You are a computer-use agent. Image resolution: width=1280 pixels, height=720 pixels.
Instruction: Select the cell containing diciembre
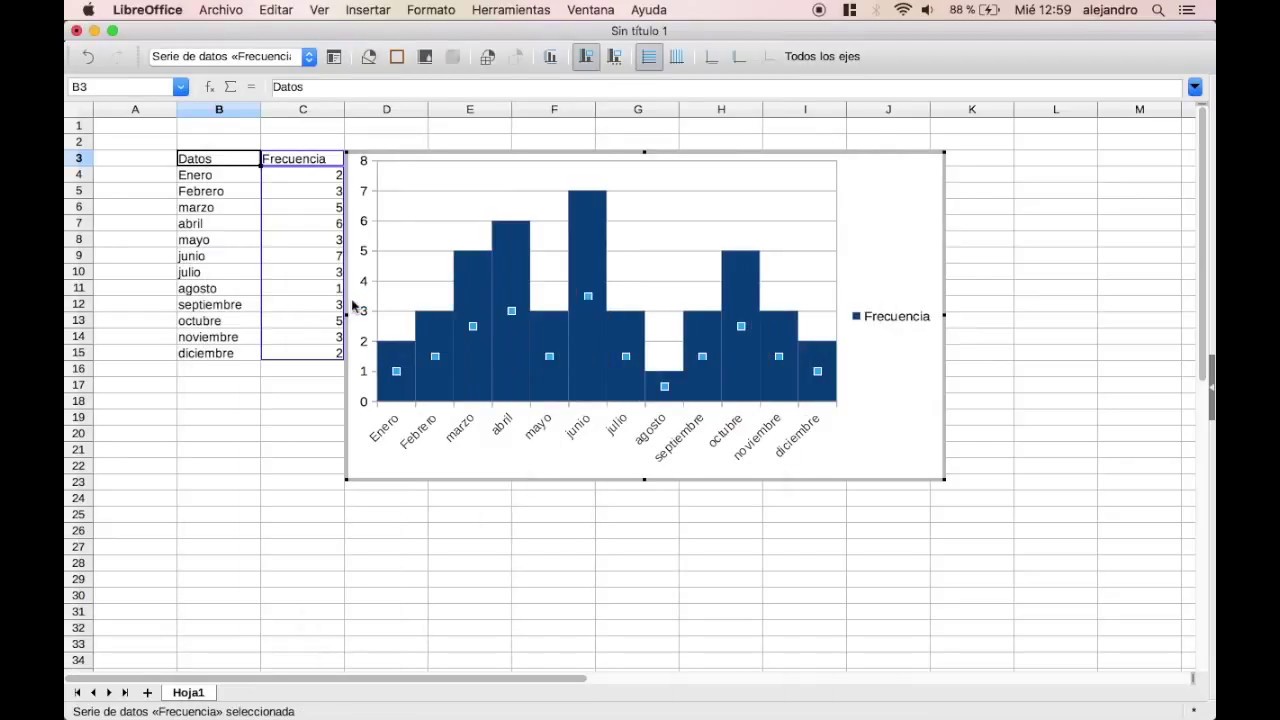[x=219, y=353]
